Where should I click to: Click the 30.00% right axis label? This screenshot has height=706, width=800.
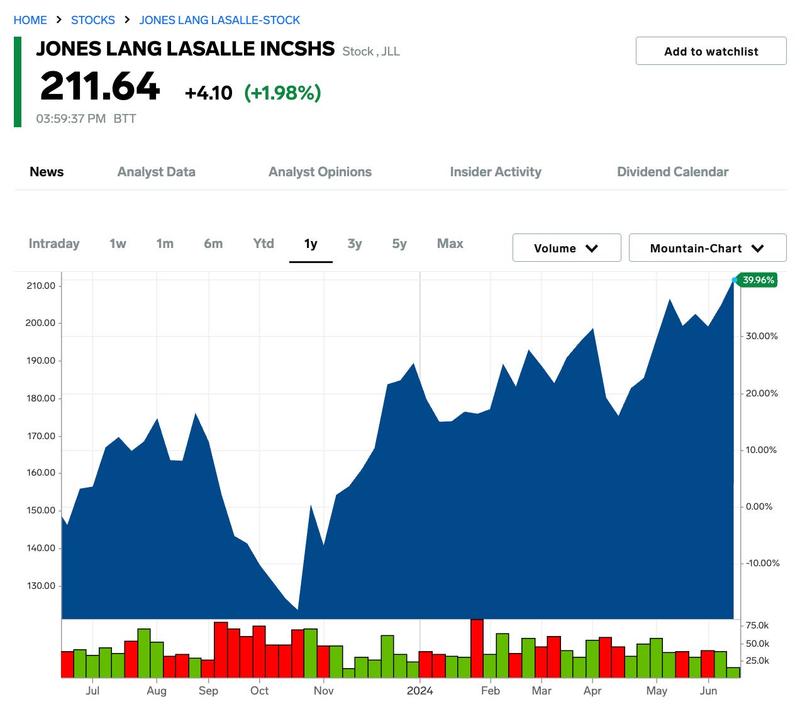coord(762,336)
